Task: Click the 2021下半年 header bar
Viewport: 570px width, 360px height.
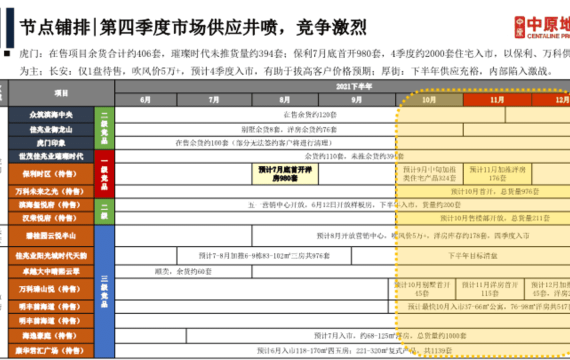Action: click(x=342, y=87)
